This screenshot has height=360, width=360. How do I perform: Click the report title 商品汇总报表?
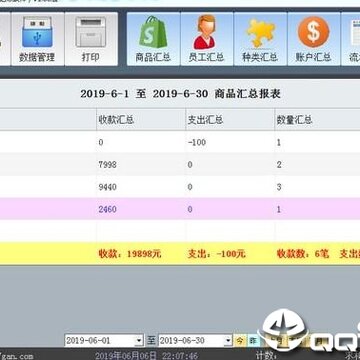248,94
